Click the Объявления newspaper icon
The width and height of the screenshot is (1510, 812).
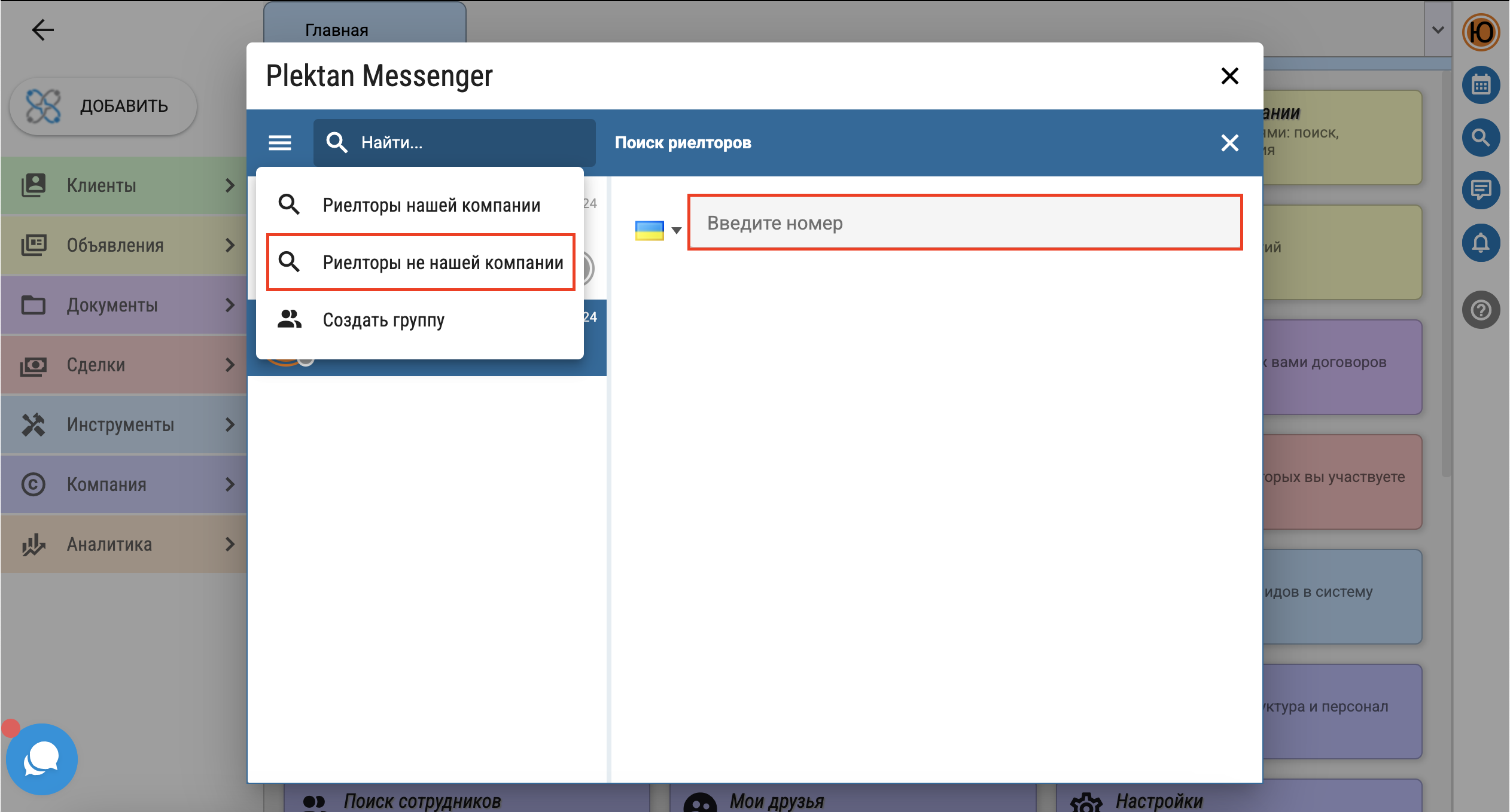tap(34, 245)
